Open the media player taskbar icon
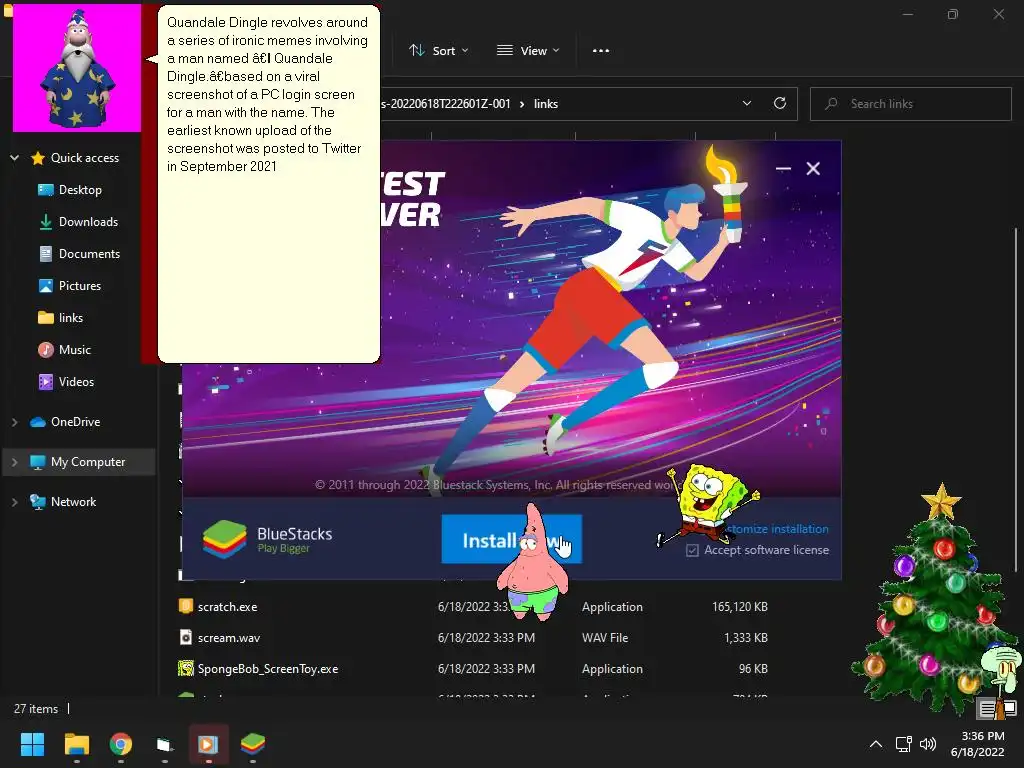The height and width of the screenshot is (768, 1024). pos(208,744)
